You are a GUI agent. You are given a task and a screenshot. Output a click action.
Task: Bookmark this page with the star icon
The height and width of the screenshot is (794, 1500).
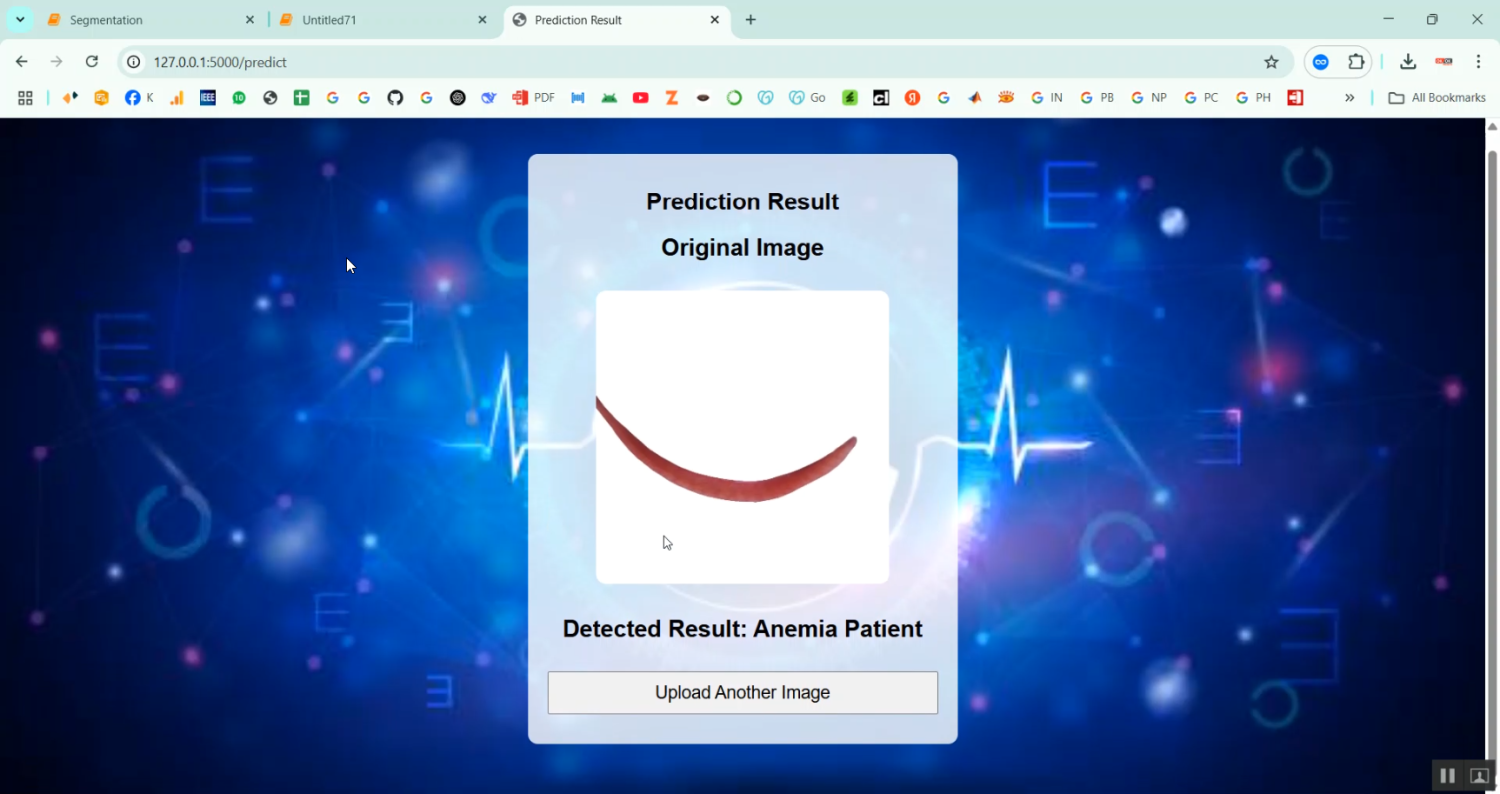1271,61
